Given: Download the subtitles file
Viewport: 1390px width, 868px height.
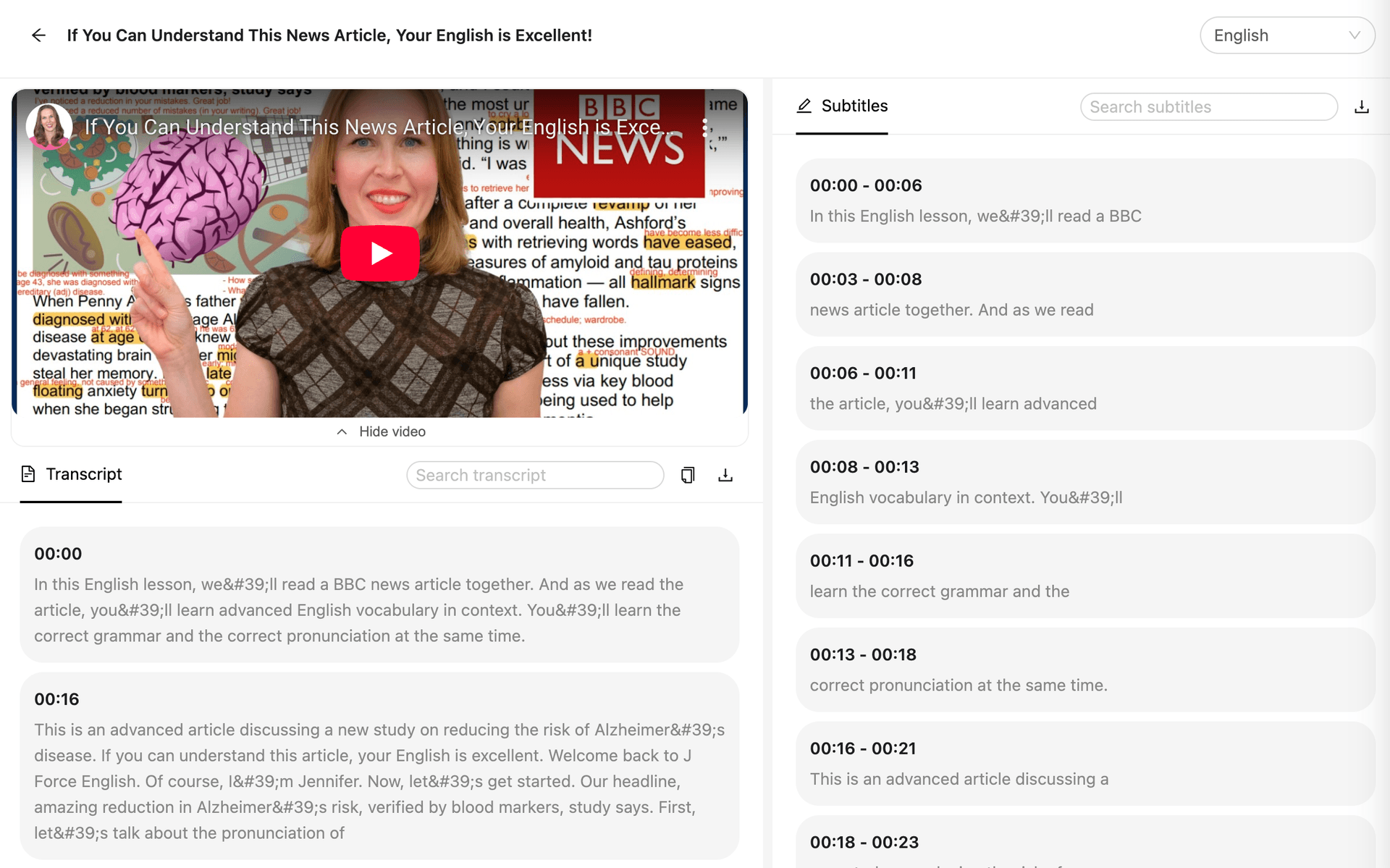Looking at the screenshot, I should coord(1362,107).
